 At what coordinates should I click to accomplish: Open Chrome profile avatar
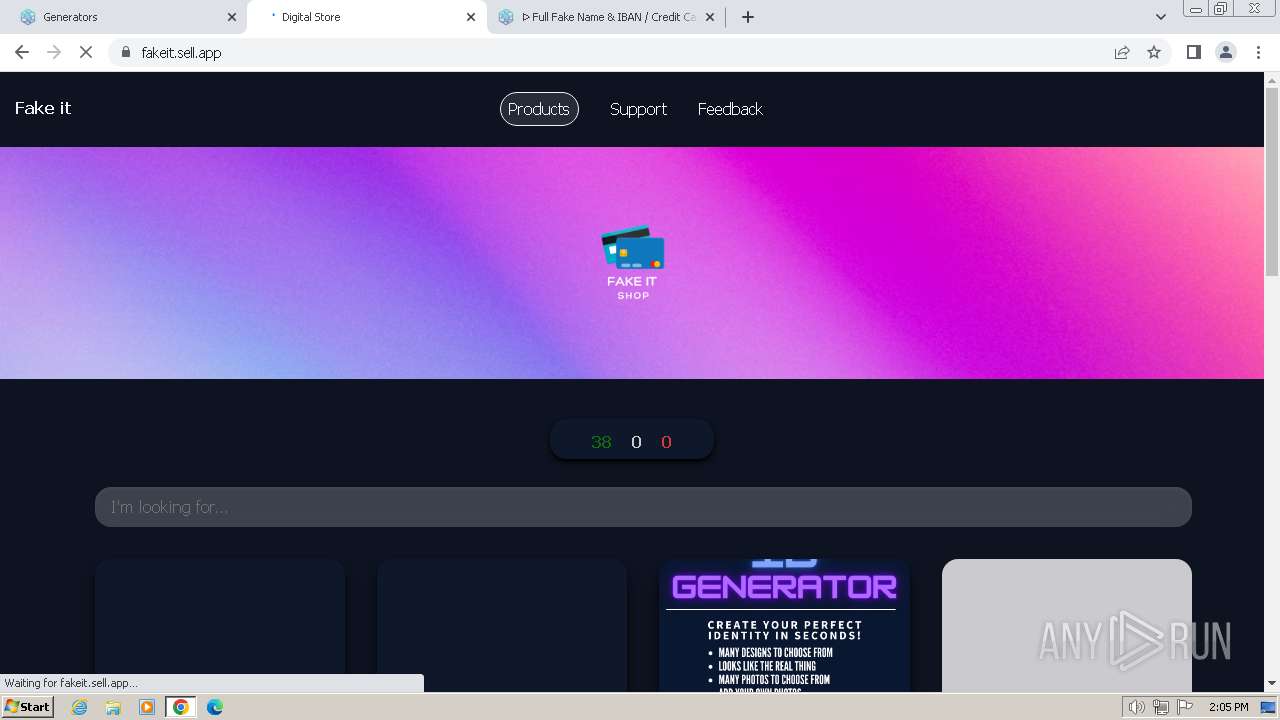click(x=1225, y=52)
